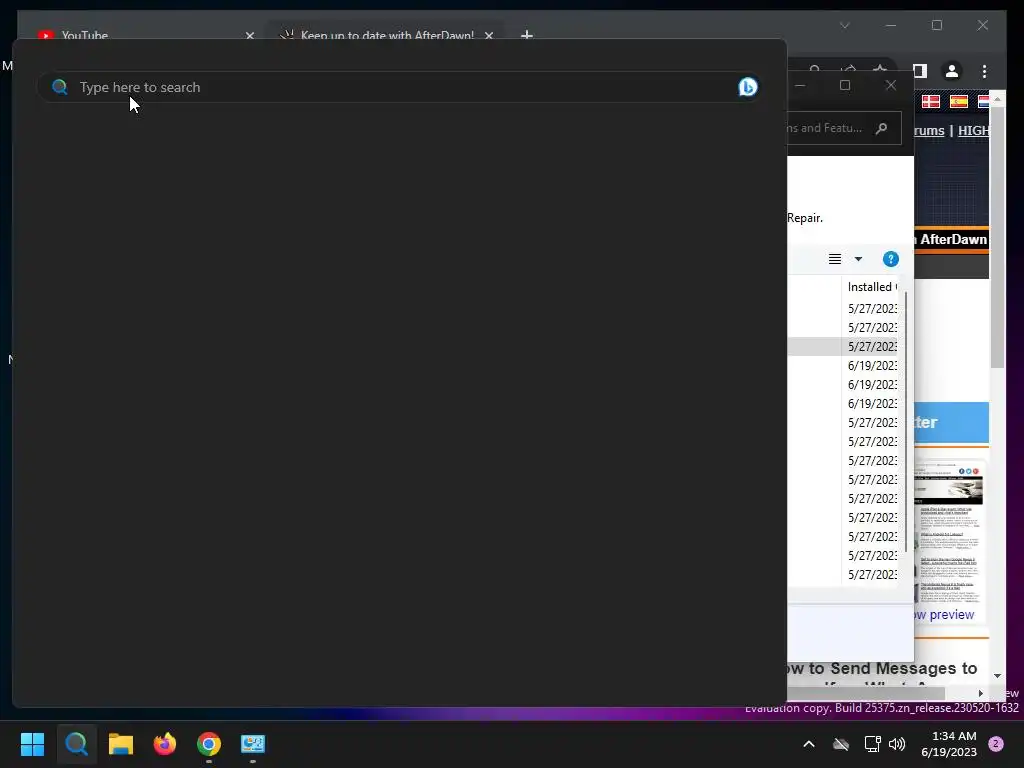The height and width of the screenshot is (768, 1024).
Task: Switch to the AfterDawn tab in Chrome
Action: pyautogui.click(x=385, y=35)
